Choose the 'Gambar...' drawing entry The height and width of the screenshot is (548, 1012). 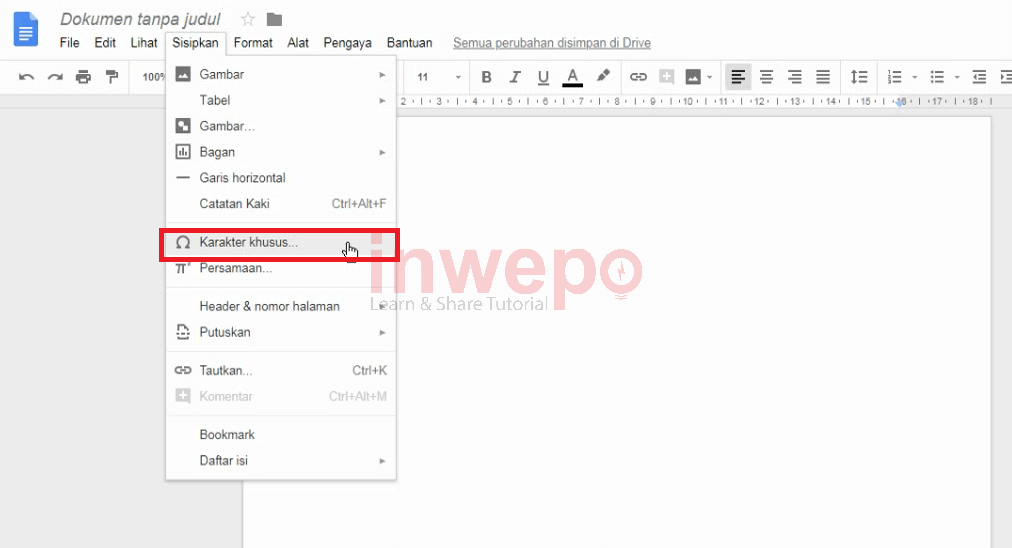pyautogui.click(x=281, y=126)
